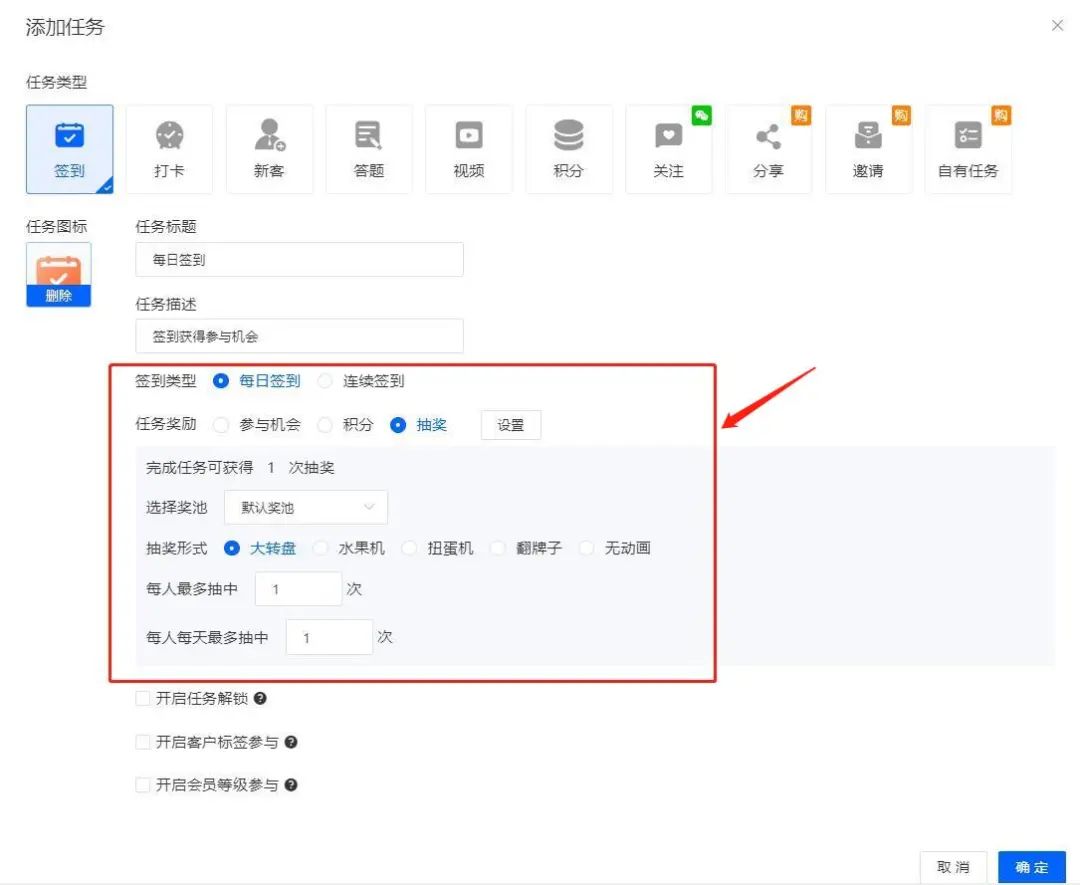Enable 开启会员等级参与 checkbox
1080x885 pixels.
pos(143,785)
